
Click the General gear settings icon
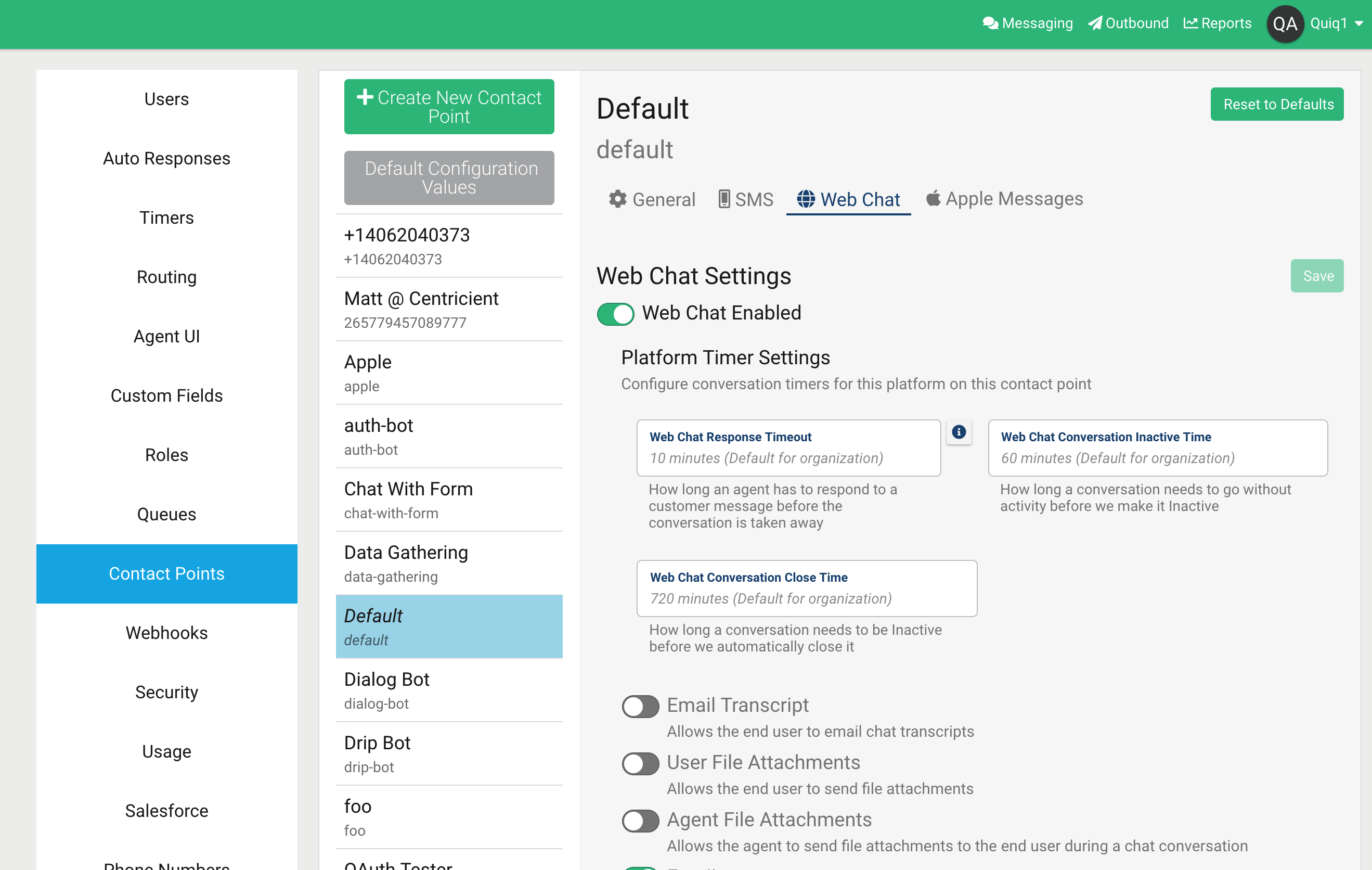point(618,199)
